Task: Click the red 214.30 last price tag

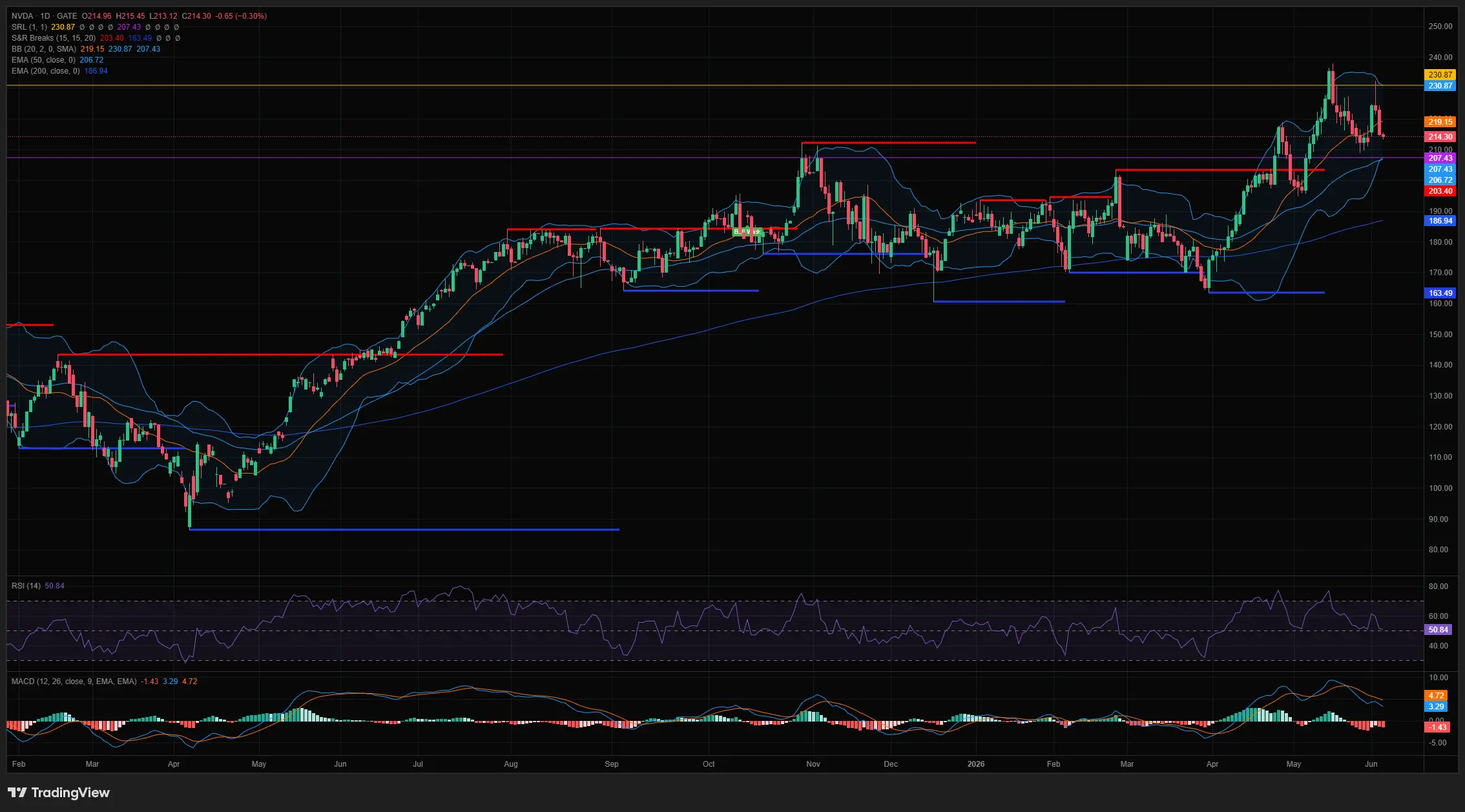Action: (x=1440, y=136)
